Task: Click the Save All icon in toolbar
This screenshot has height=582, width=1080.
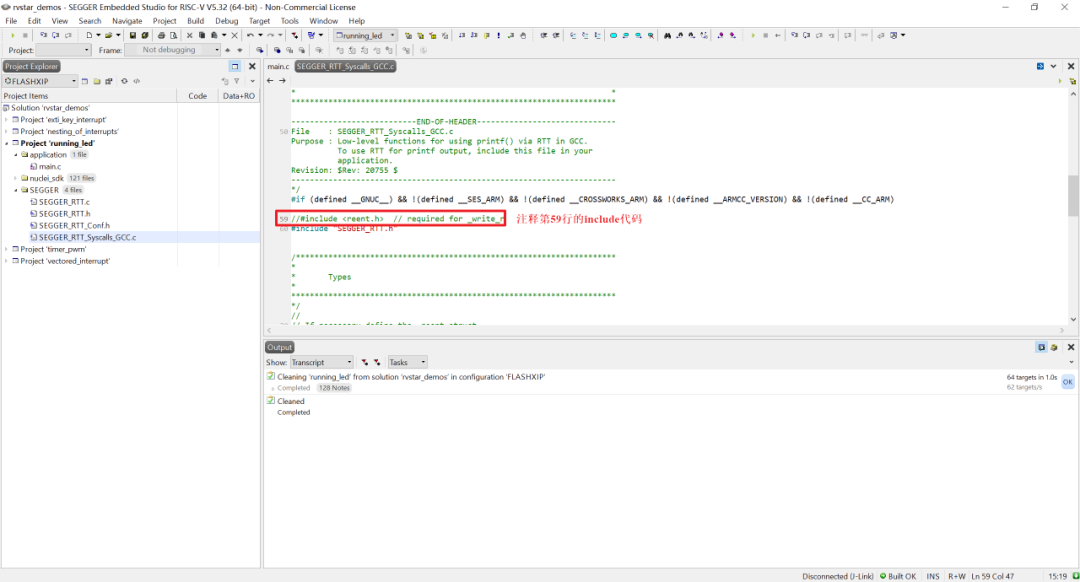Action: 145,35
